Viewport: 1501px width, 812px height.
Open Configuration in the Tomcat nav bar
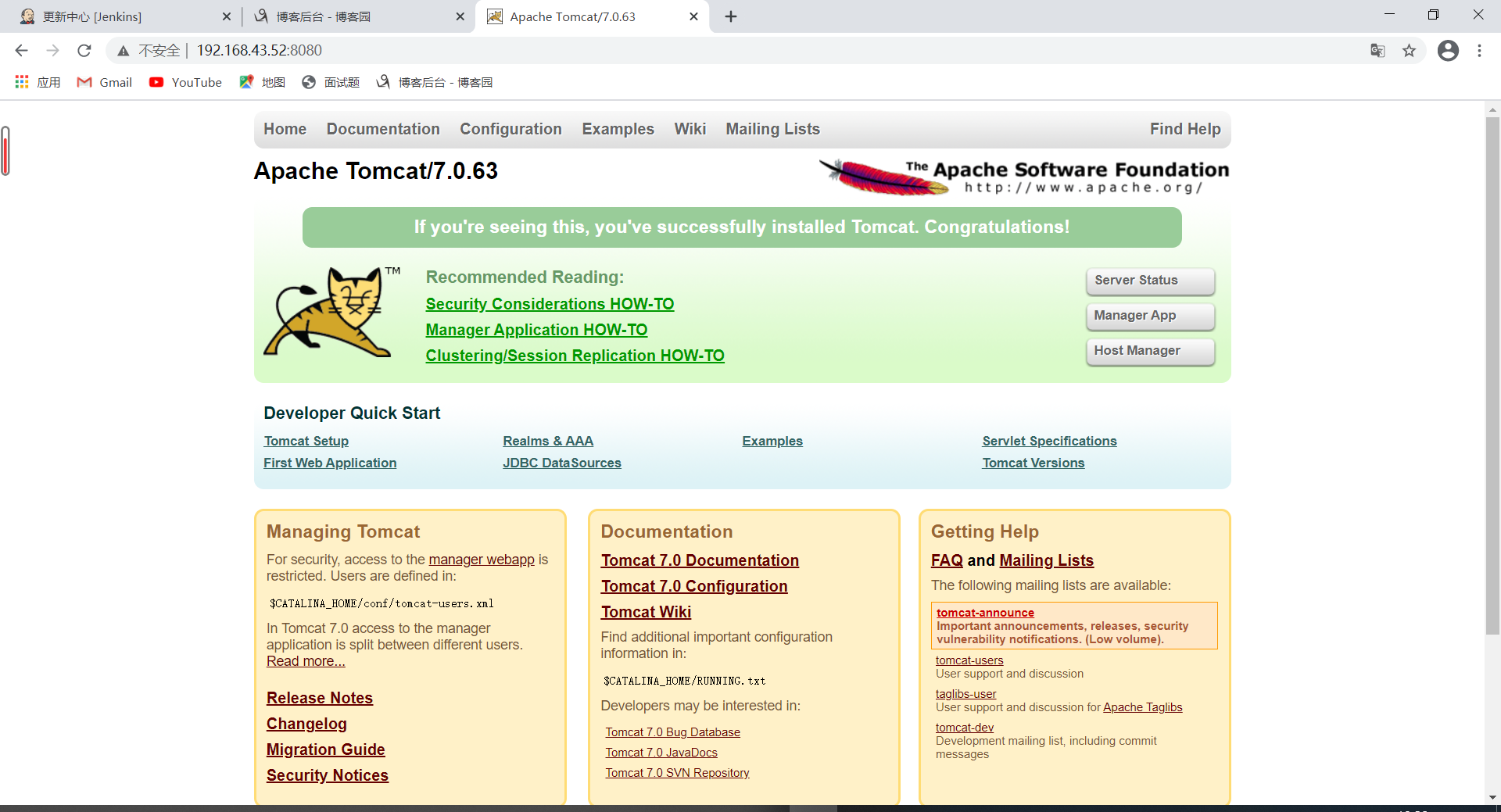pyautogui.click(x=510, y=129)
